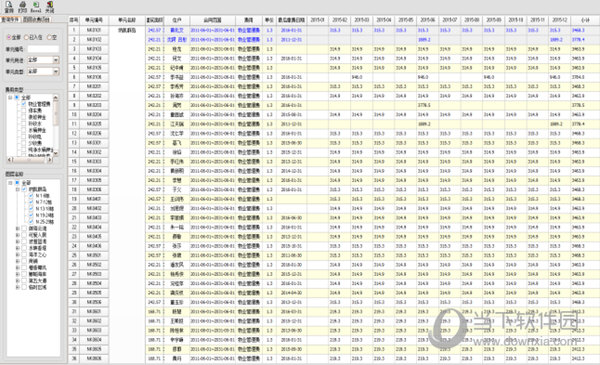Uncheck the N 13-18幢 building checkbox
Viewport: 600px width, 365px height.
tap(31, 209)
